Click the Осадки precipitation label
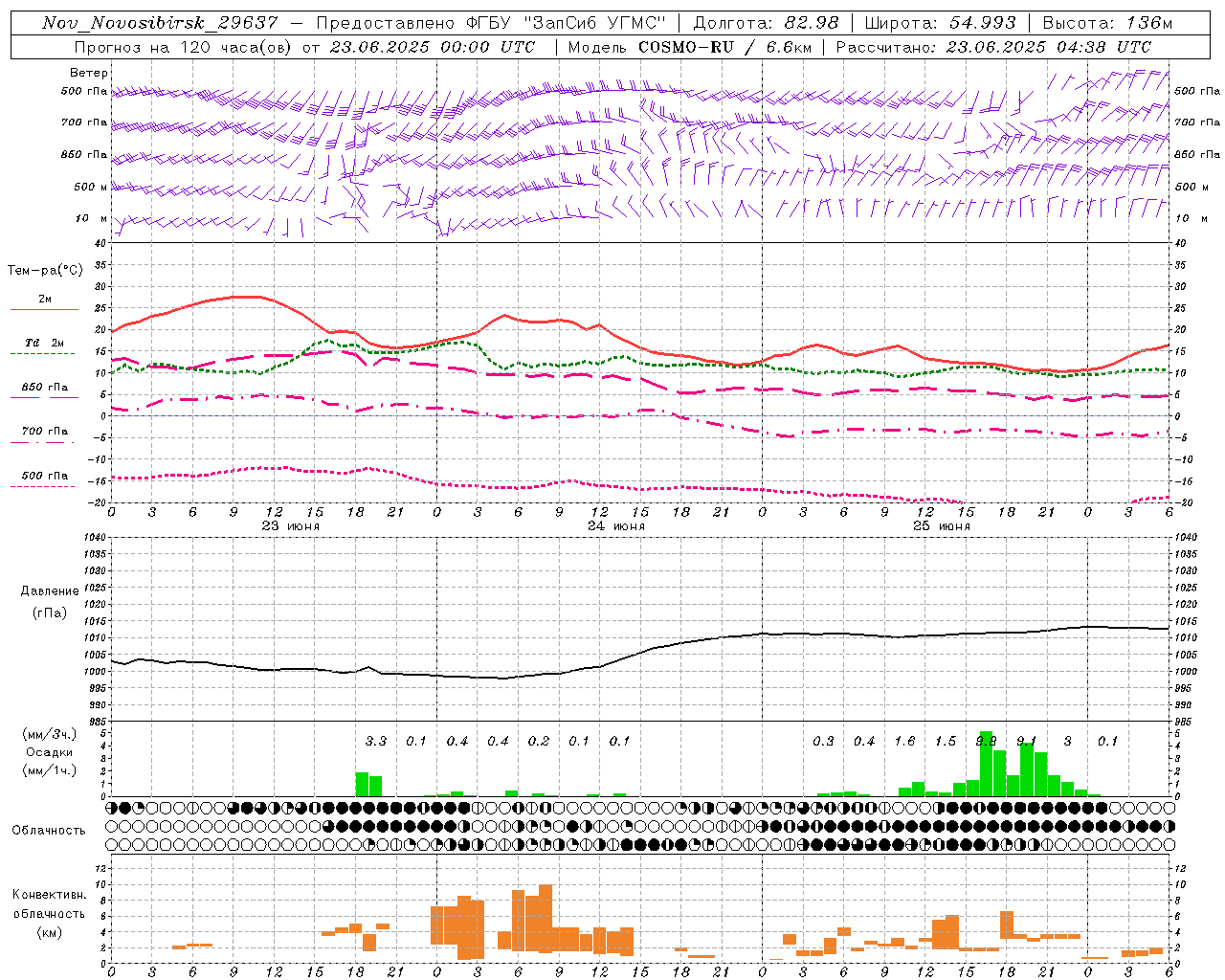 50,752
